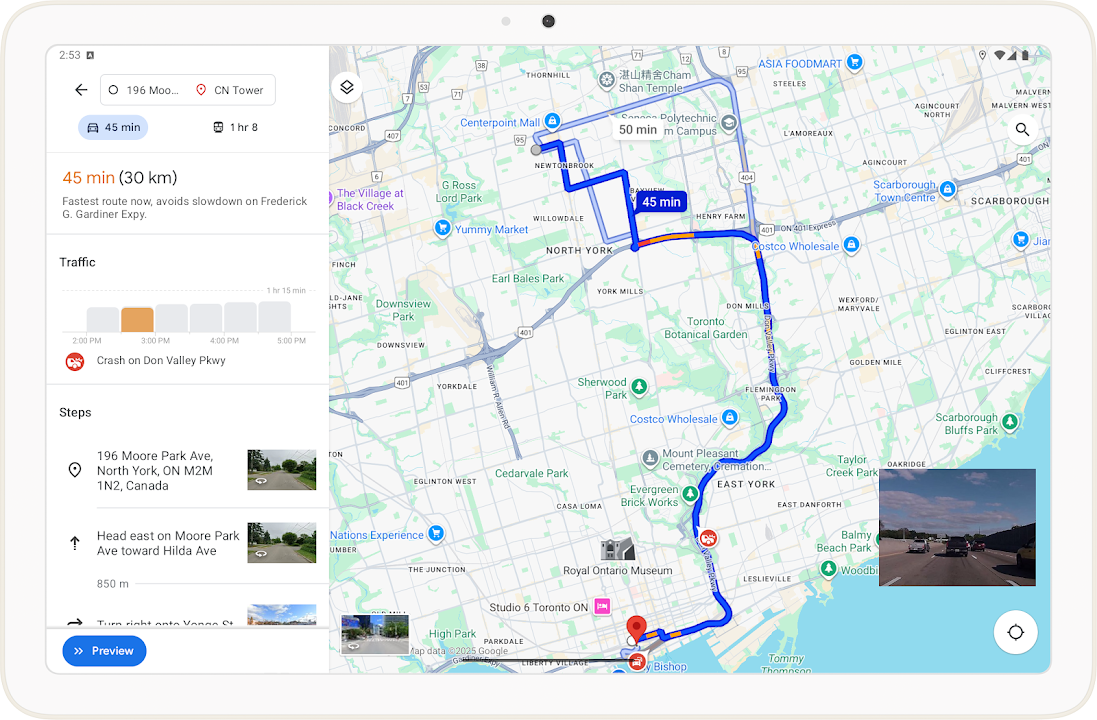1097x720 pixels.
Task: Select the highlighted 3:00 PM traffic bar
Action: [x=137, y=319]
